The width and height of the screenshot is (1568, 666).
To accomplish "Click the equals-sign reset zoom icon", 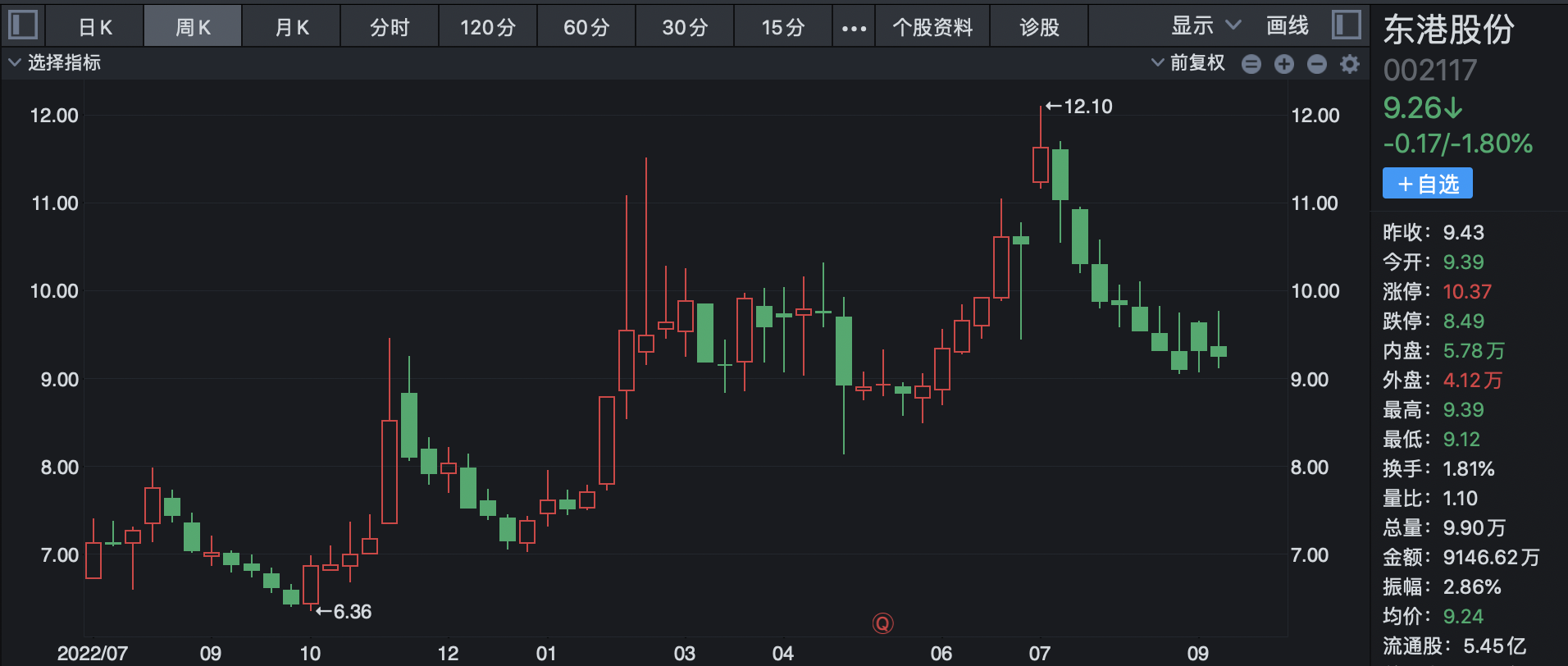I will (x=1251, y=64).
